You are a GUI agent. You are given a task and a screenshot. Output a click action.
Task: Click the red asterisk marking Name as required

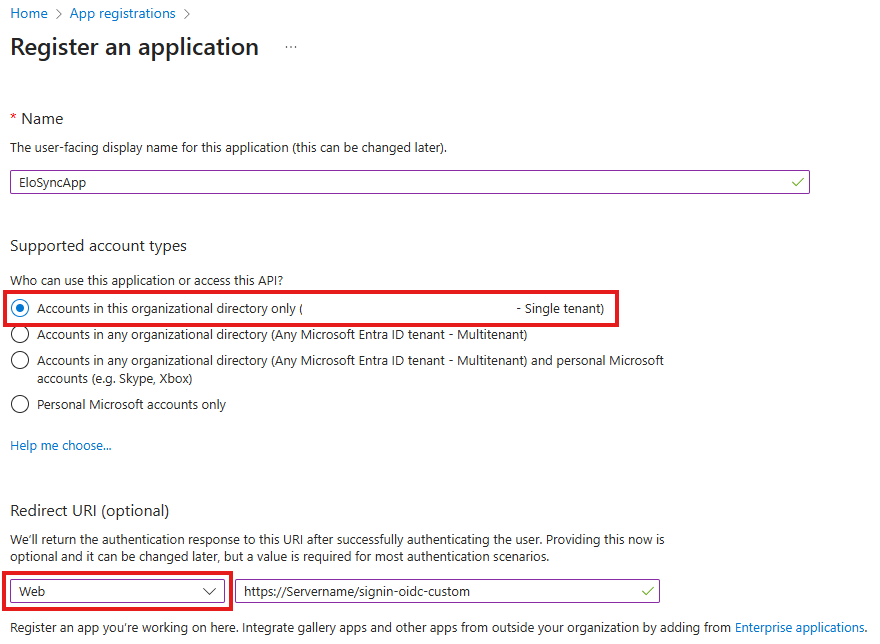[13, 117]
